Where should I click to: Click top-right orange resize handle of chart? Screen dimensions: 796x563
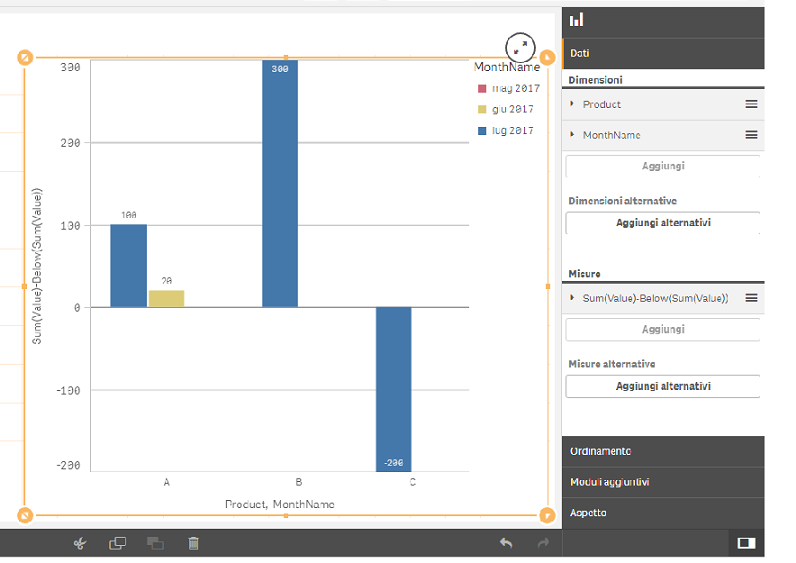click(547, 57)
